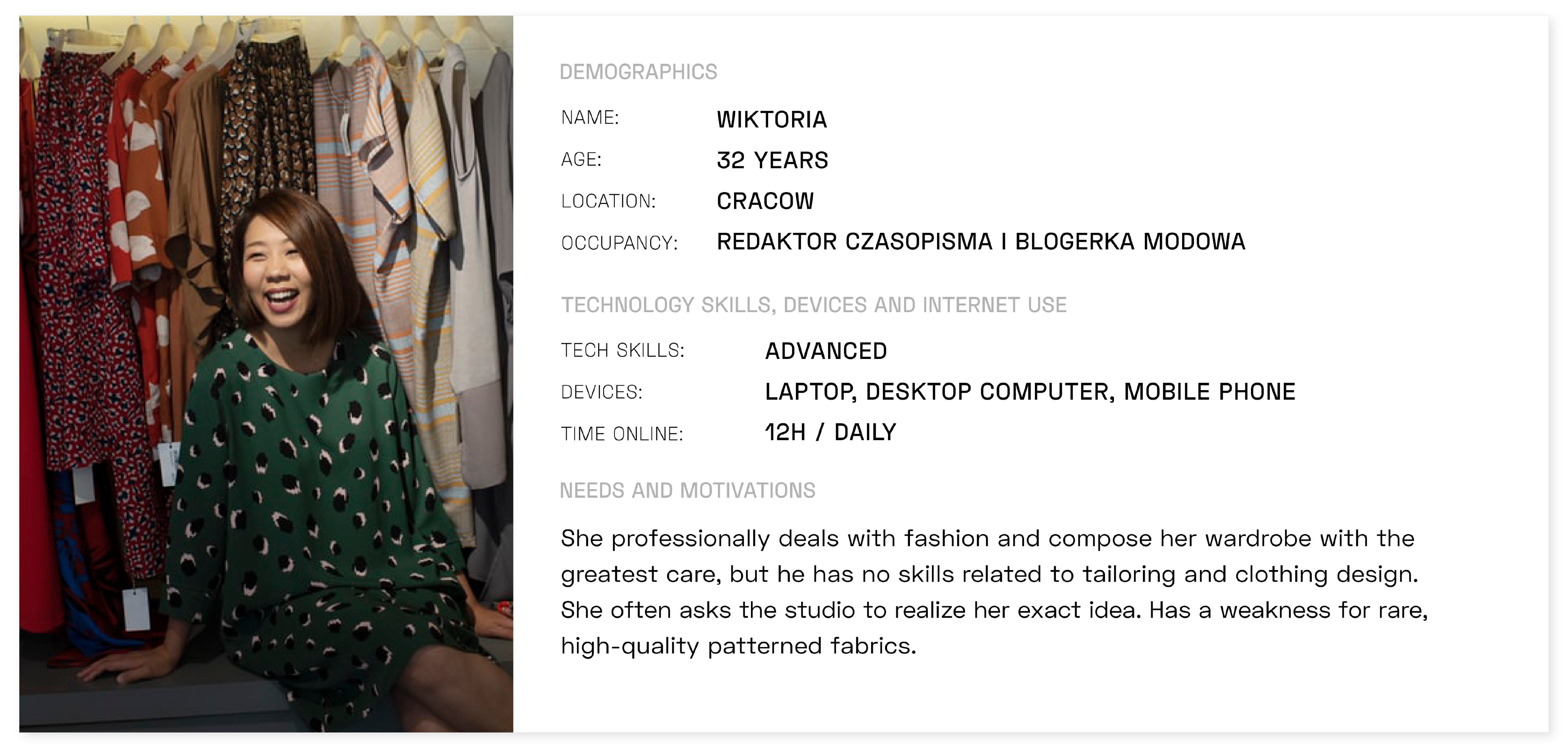Screen dimensions: 1568x754
Task: Click the needs and motivations description paragraph
Action: coord(994,592)
